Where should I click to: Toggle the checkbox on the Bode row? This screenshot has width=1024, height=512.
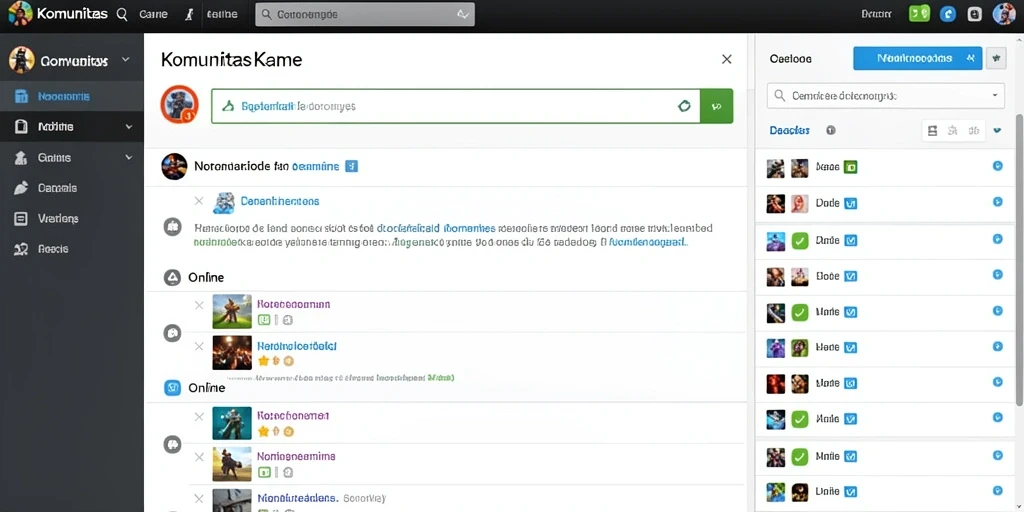coord(850,276)
